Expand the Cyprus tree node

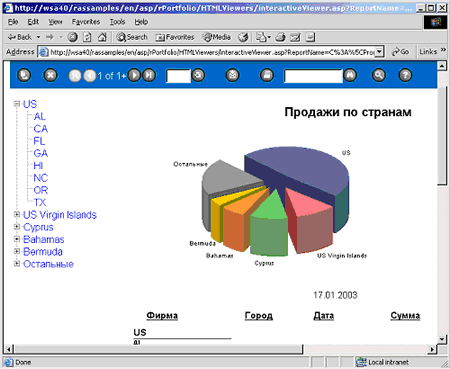17,227
